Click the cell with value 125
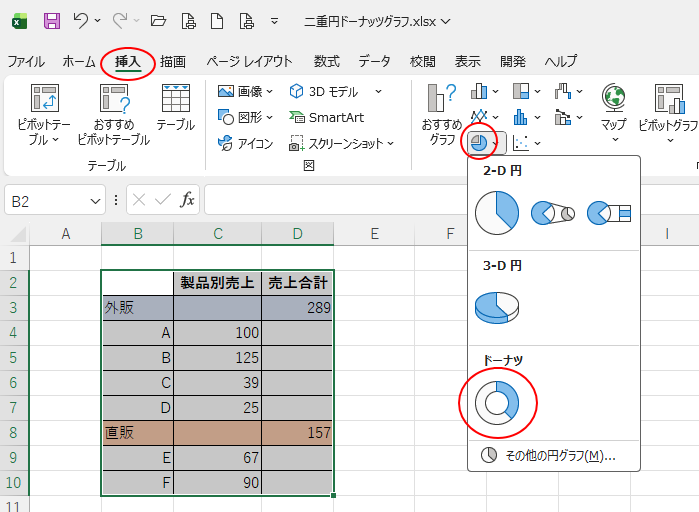Viewport: 699px width, 512px height. point(217,357)
